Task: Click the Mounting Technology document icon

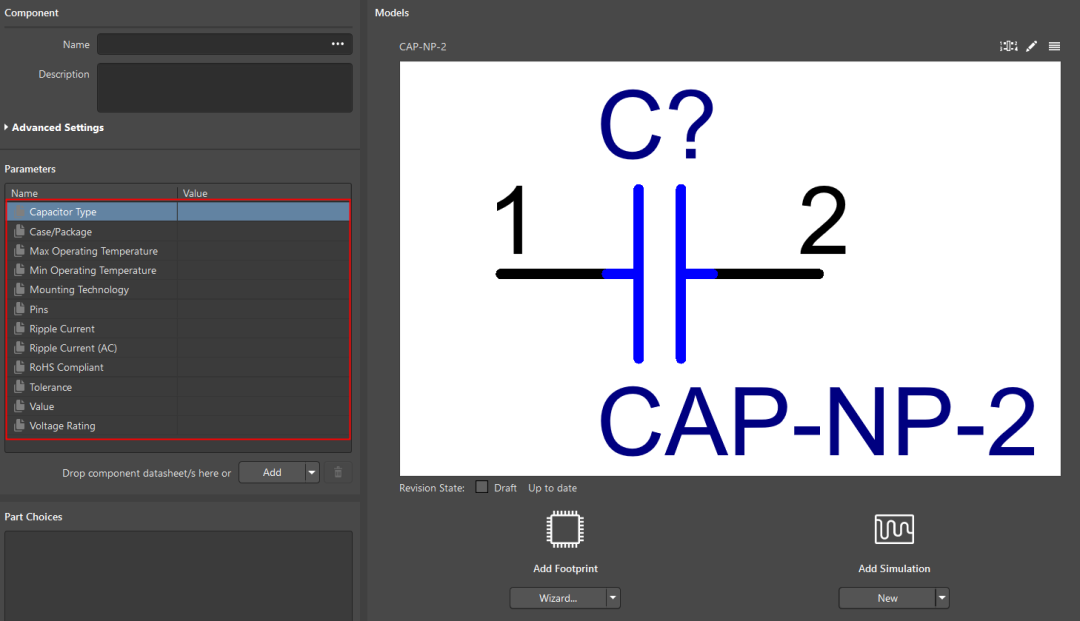Action: tap(19, 289)
